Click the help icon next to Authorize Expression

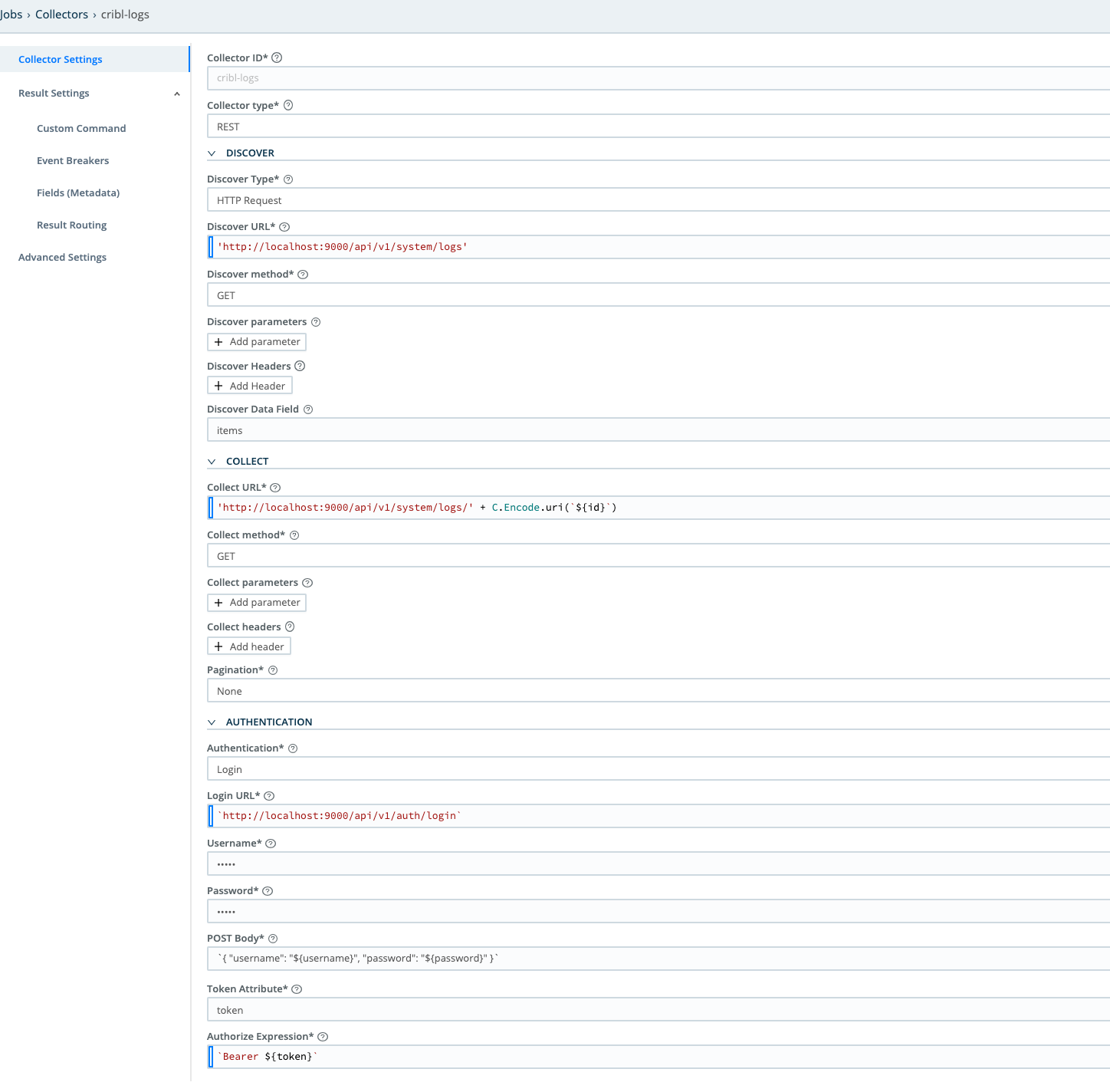tap(322, 1036)
